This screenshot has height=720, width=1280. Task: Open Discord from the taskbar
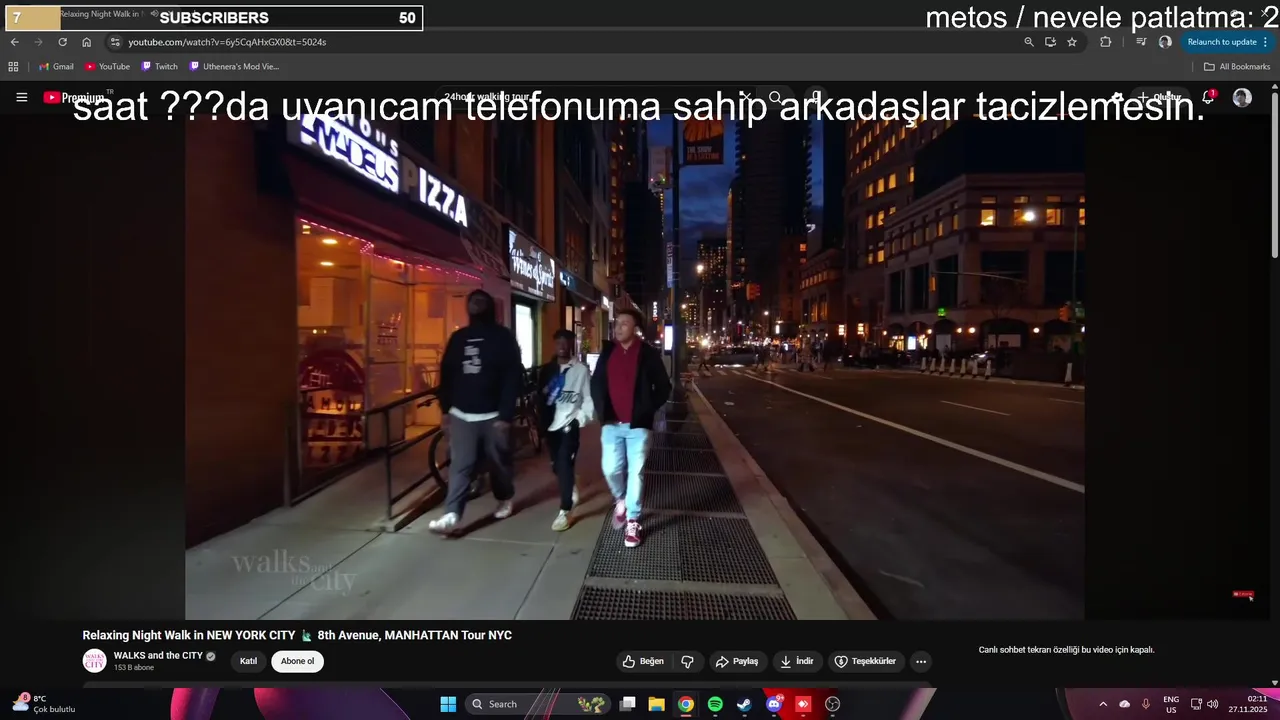[x=773, y=704]
